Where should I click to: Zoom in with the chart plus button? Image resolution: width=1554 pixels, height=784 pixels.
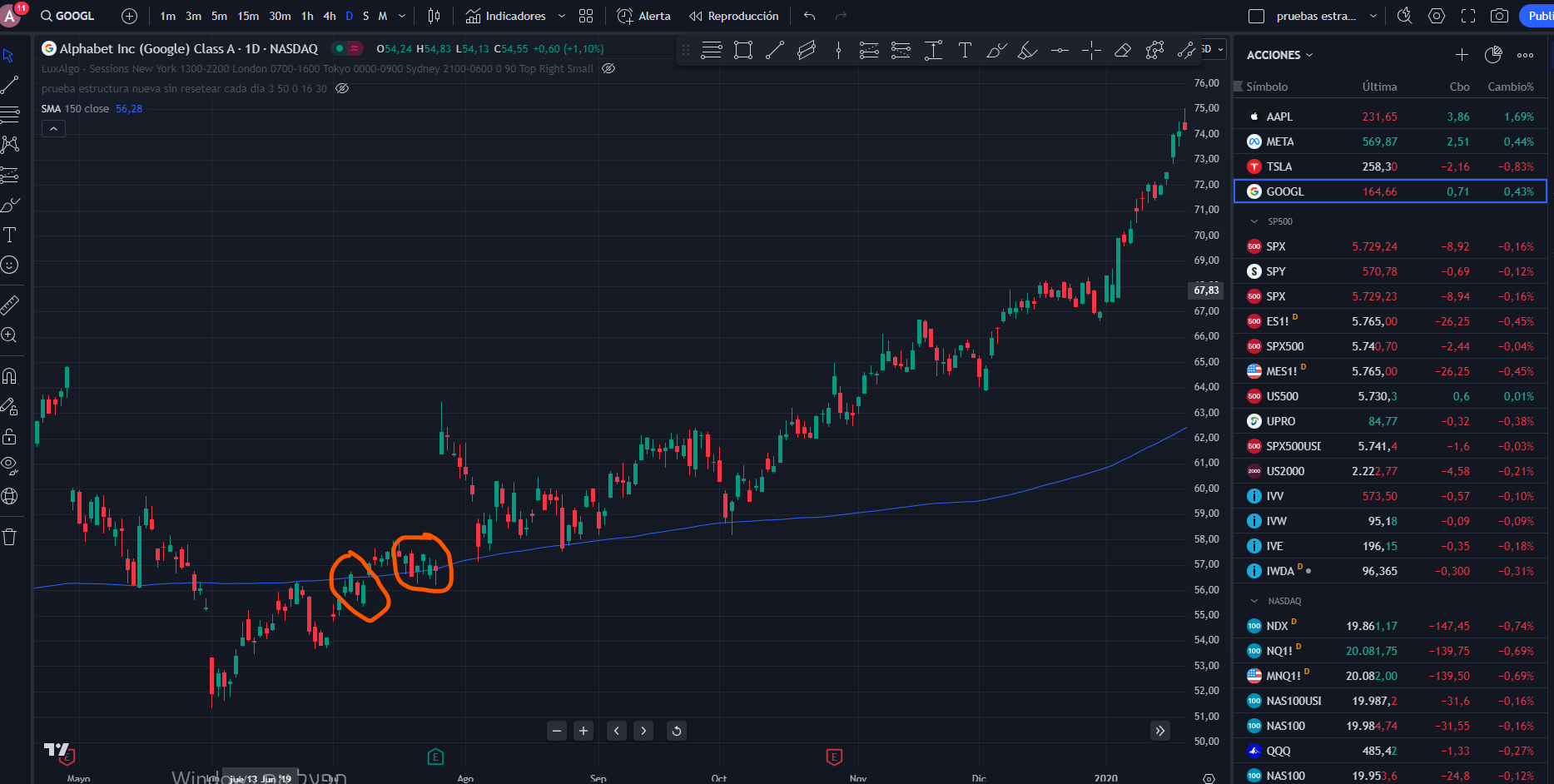click(583, 731)
